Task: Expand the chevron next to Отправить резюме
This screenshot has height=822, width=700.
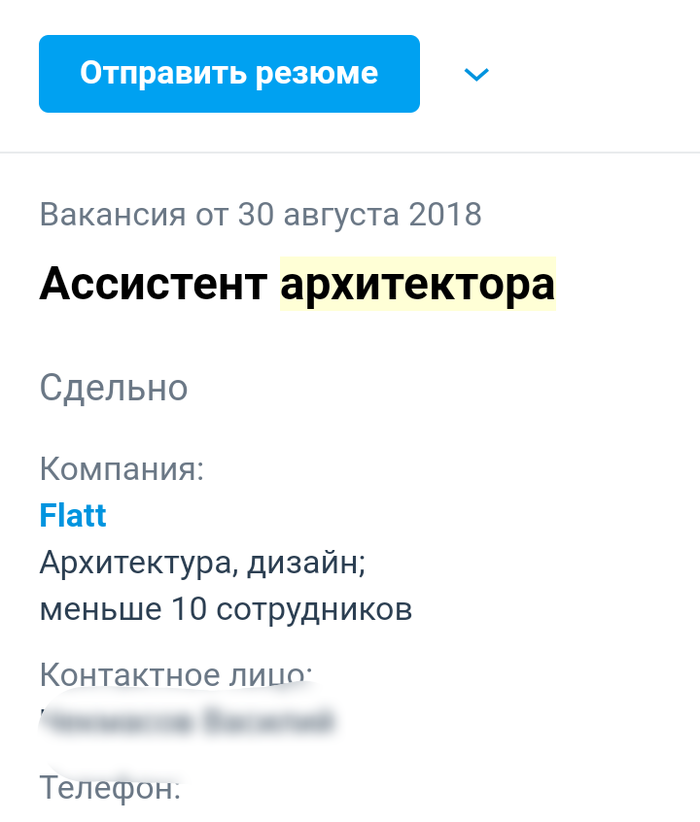Action: [x=477, y=74]
